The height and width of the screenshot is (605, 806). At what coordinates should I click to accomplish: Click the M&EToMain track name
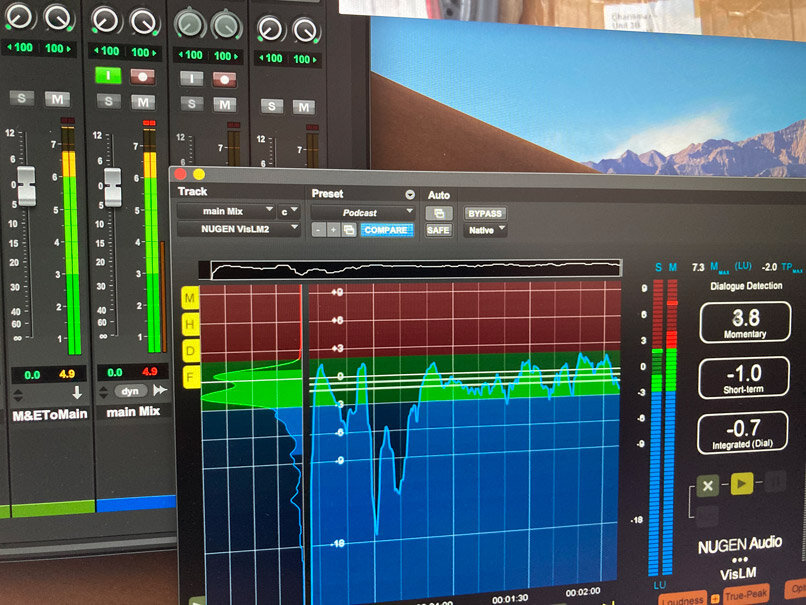point(49,415)
